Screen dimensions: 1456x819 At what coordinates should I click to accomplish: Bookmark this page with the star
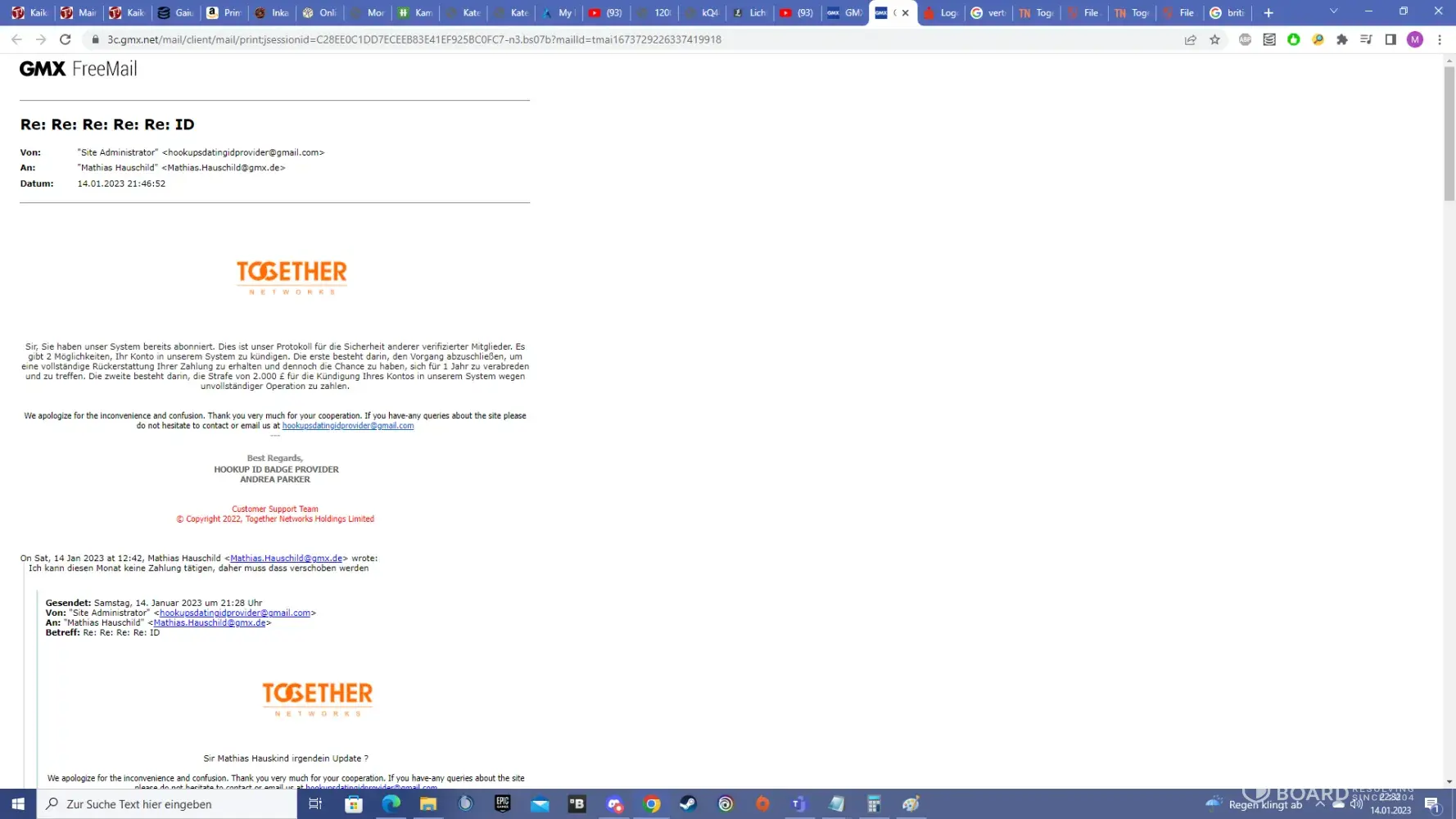1215,39
